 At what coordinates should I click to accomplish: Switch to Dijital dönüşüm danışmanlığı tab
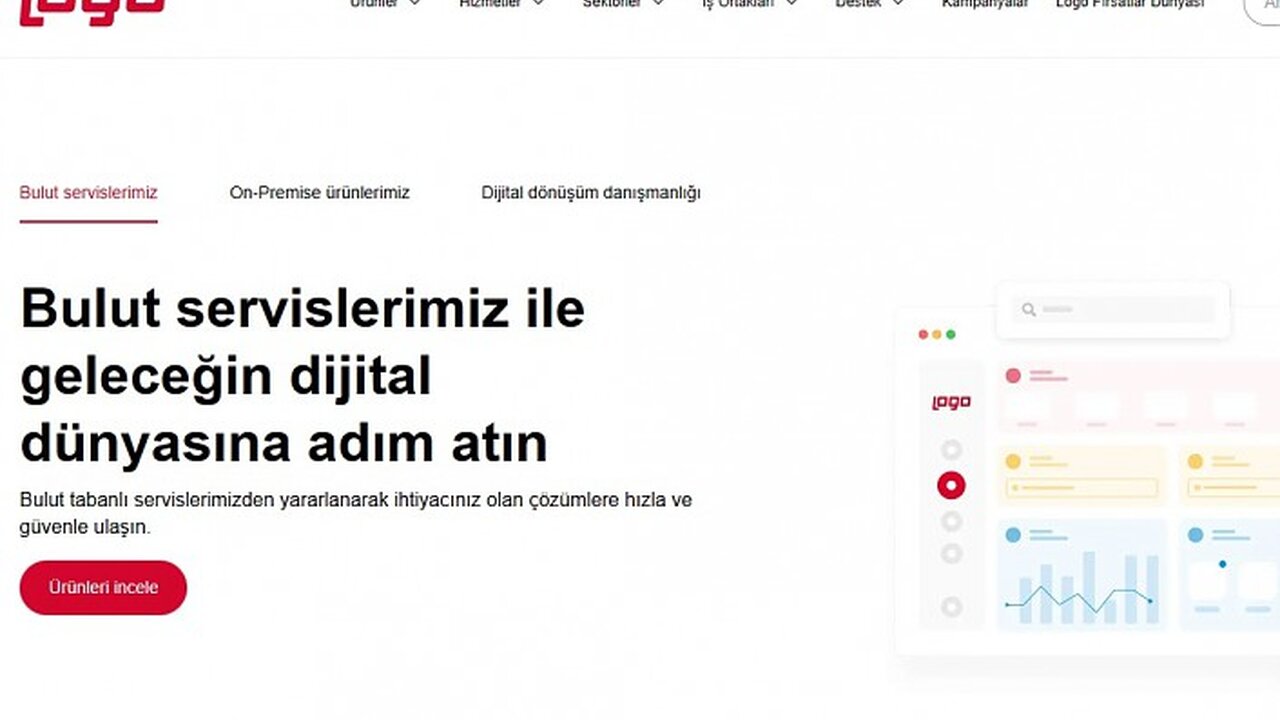pos(591,193)
